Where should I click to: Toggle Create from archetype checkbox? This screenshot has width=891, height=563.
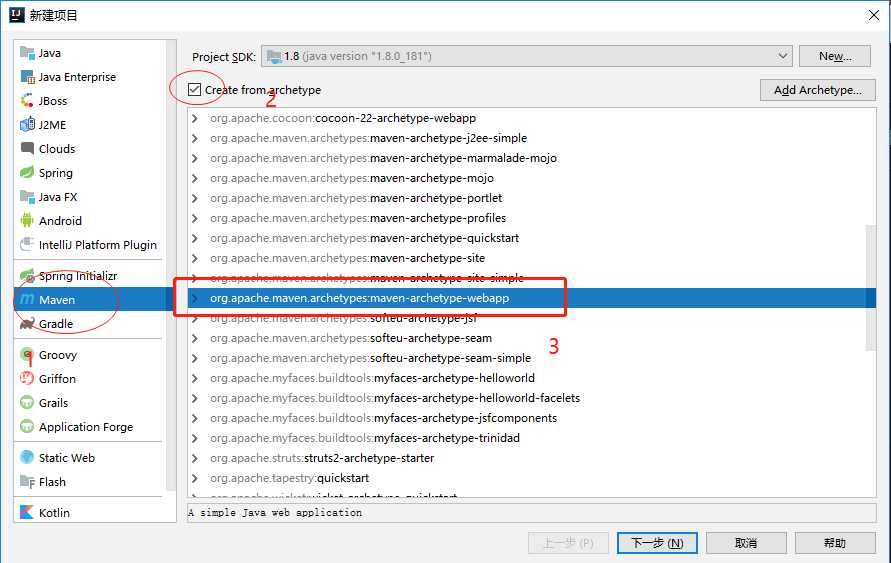click(x=194, y=90)
